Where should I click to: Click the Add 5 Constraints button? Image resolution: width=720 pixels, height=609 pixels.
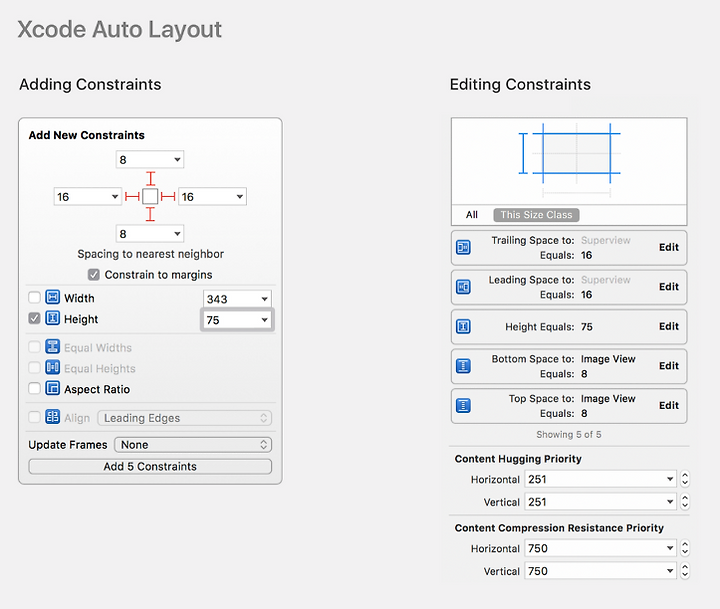point(150,467)
